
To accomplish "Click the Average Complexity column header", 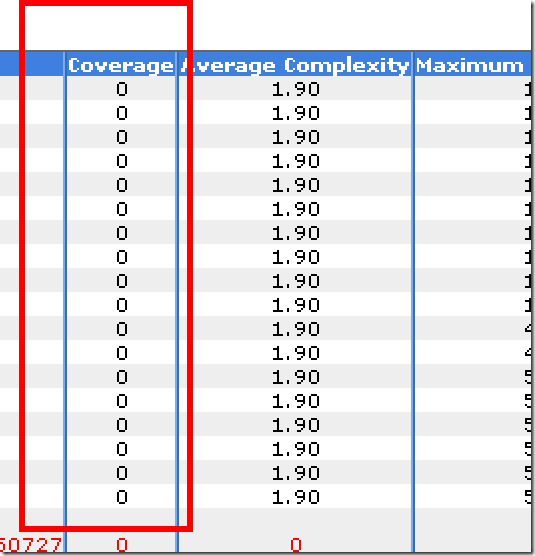I will coord(295,65).
